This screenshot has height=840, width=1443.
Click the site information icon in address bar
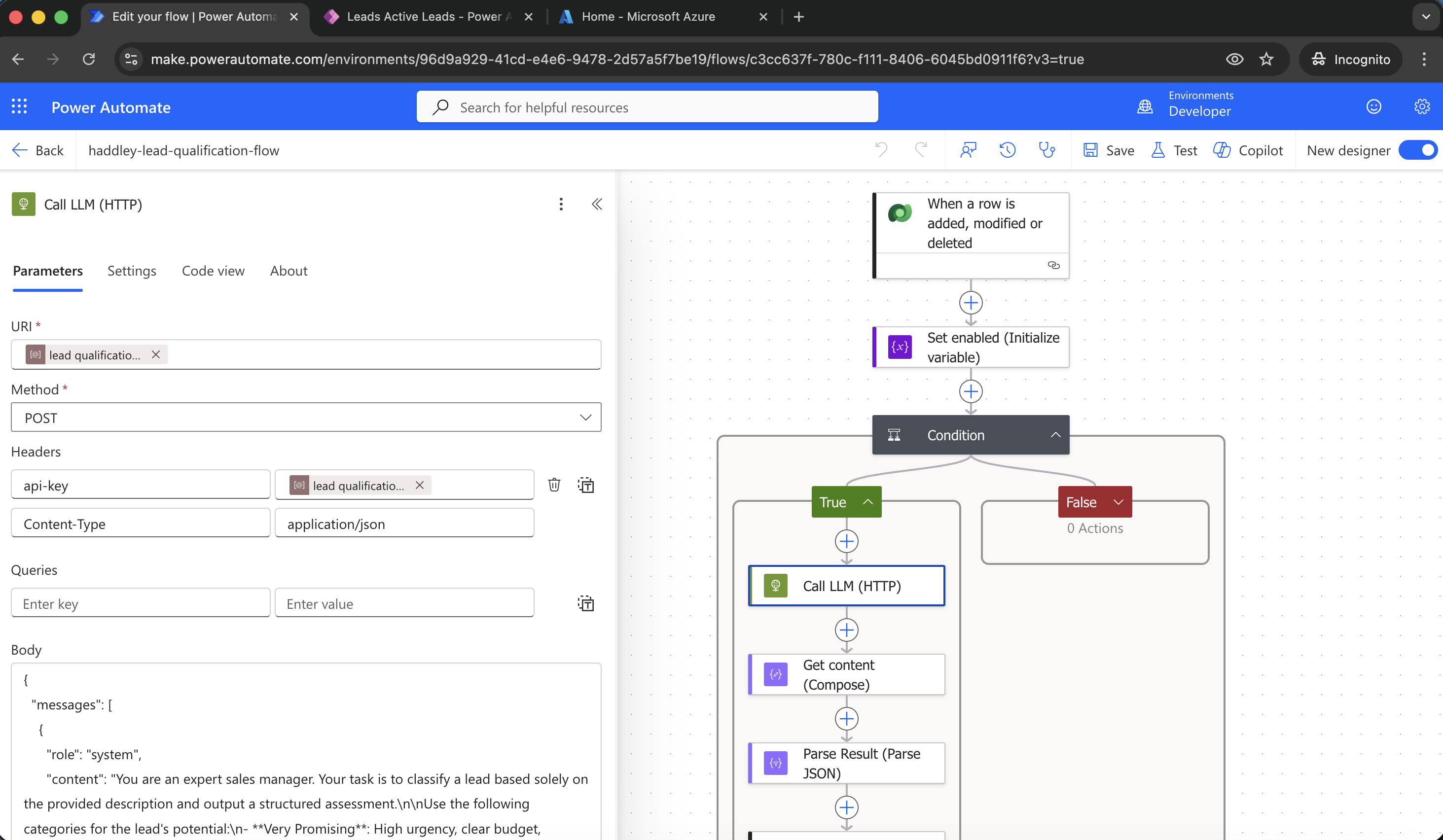(131, 59)
